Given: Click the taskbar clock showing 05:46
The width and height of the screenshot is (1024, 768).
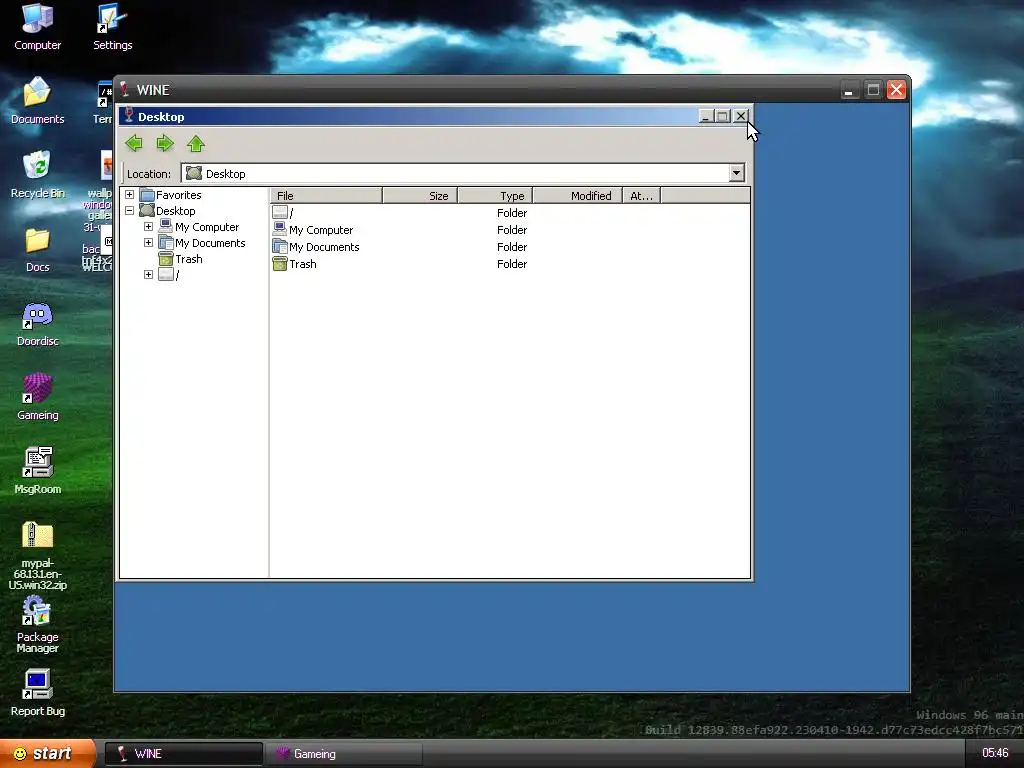Looking at the screenshot, I should [995, 753].
